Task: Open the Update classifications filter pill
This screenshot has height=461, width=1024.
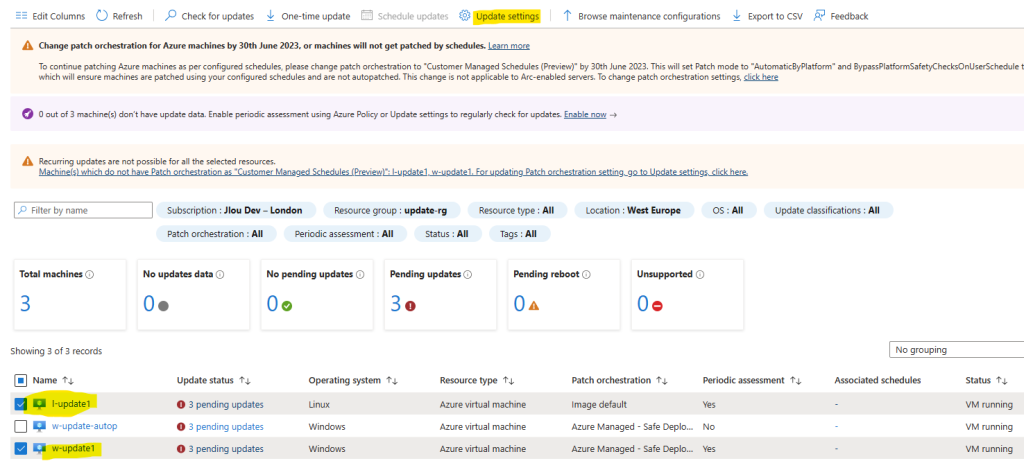Action: [827, 210]
